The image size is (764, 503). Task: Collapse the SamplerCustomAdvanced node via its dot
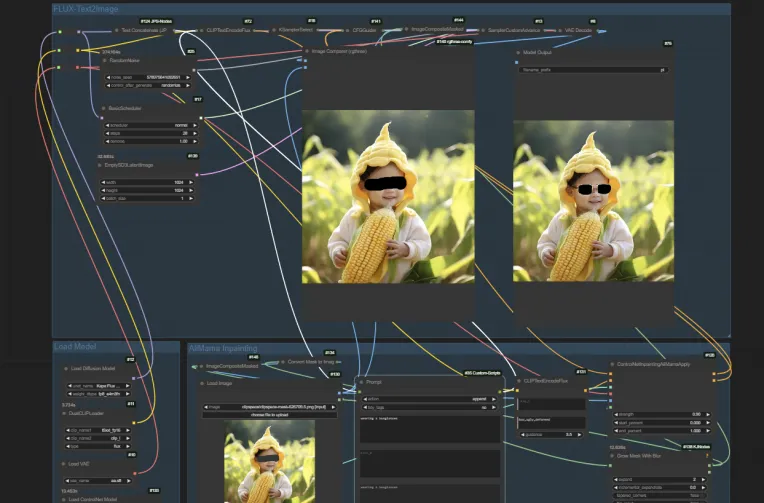pos(483,30)
